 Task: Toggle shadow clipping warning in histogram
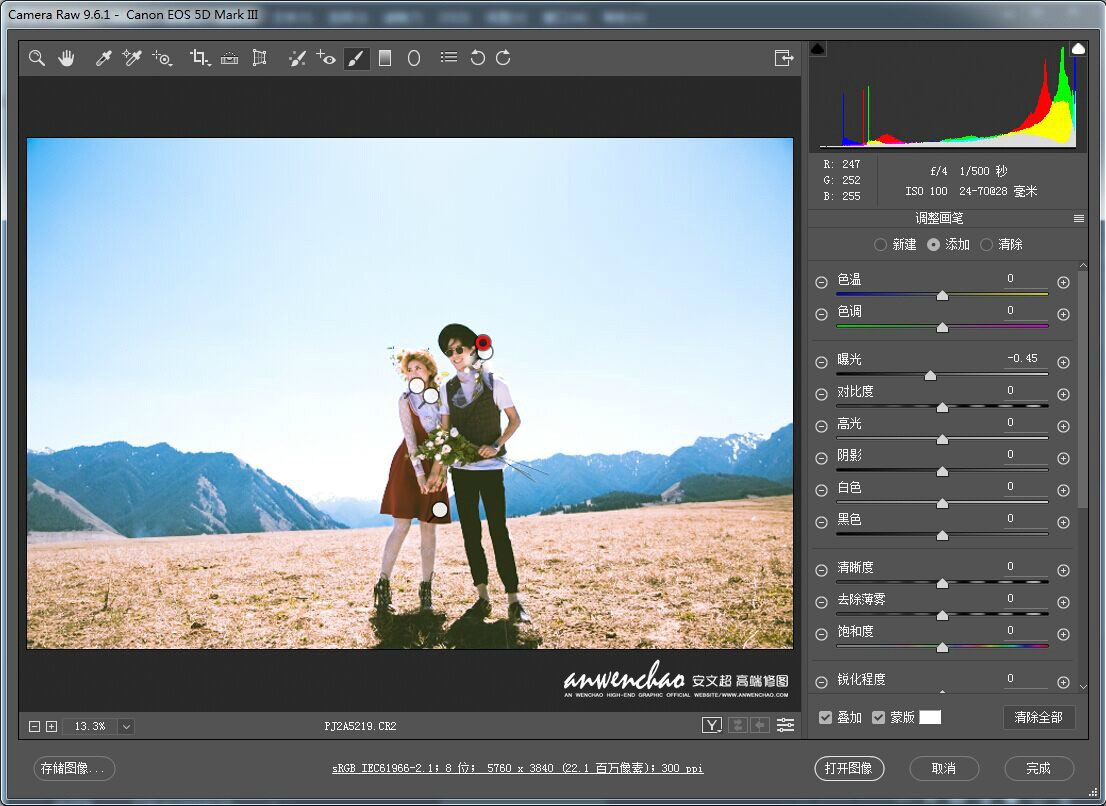tap(818, 49)
